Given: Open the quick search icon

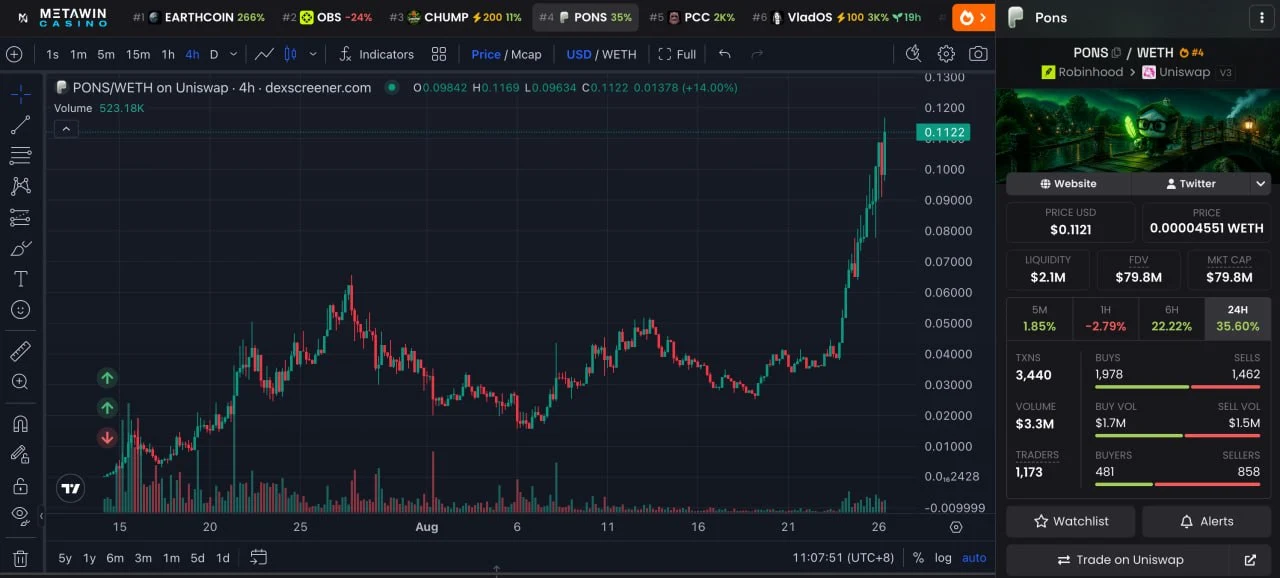Looking at the screenshot, I should tap(912, 54).
